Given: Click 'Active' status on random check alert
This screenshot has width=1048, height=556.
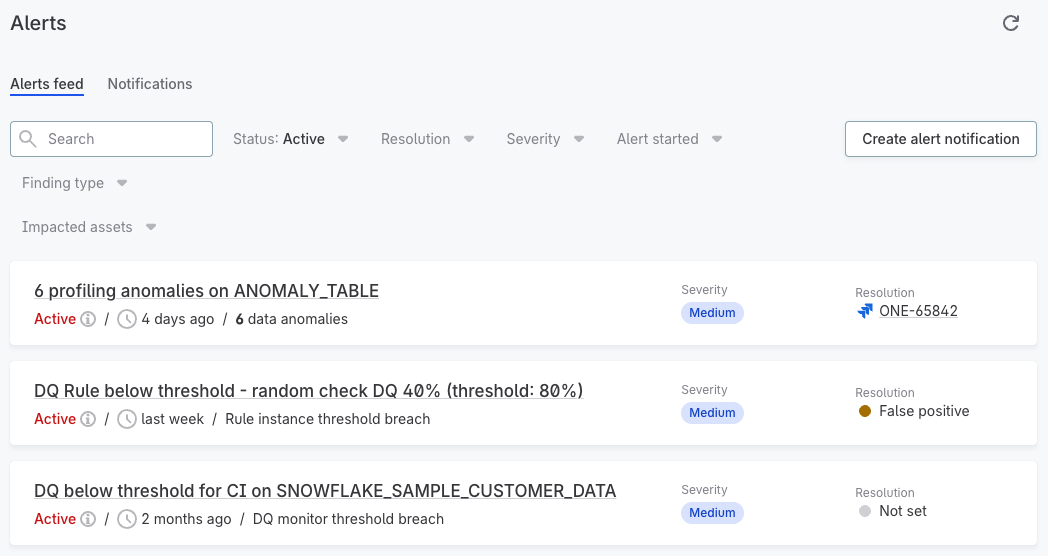Looking at the screenshot, I should 55,419.
